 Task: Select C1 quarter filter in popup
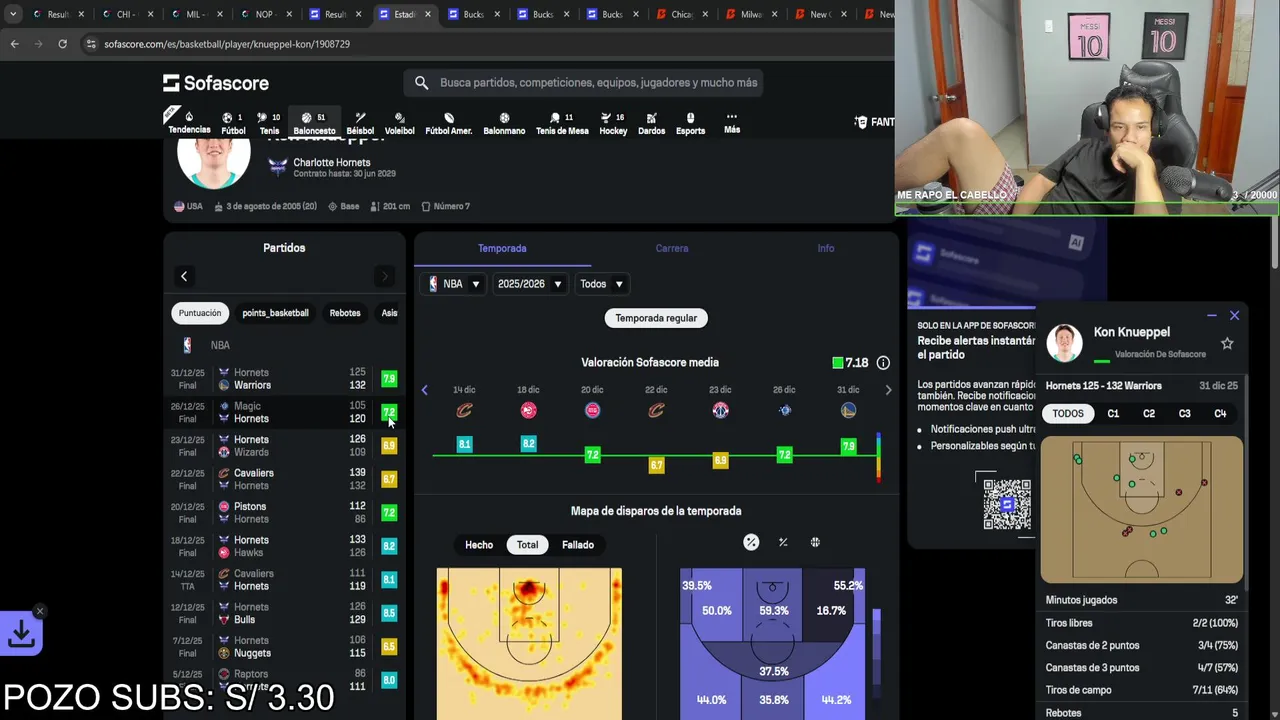tap(1113, 413)
